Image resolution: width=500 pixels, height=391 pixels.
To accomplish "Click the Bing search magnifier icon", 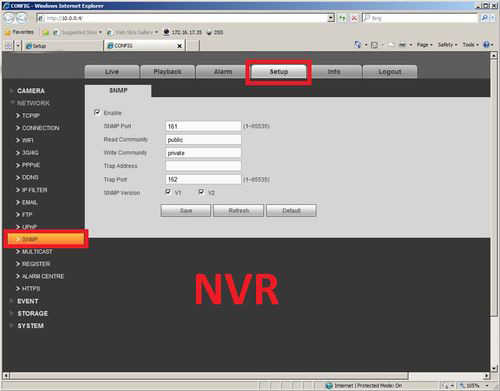I will (x=485, y=18).
